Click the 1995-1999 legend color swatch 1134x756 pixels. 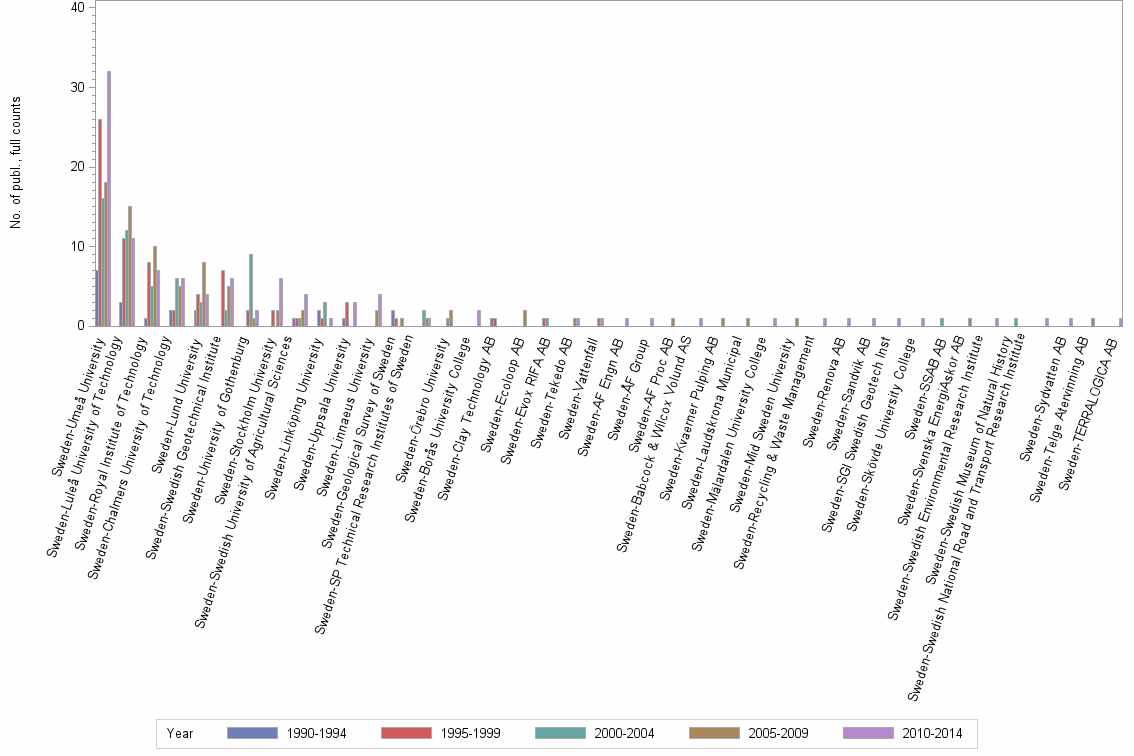[x=406, y=733]
